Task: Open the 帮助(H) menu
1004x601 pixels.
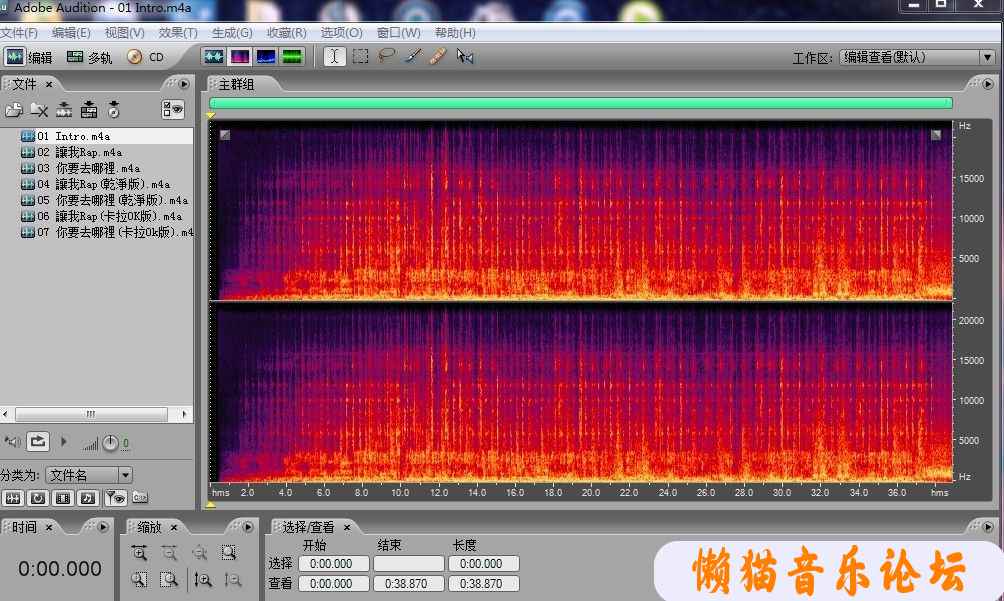Action: pyautogui.click(x=455, y=33)
